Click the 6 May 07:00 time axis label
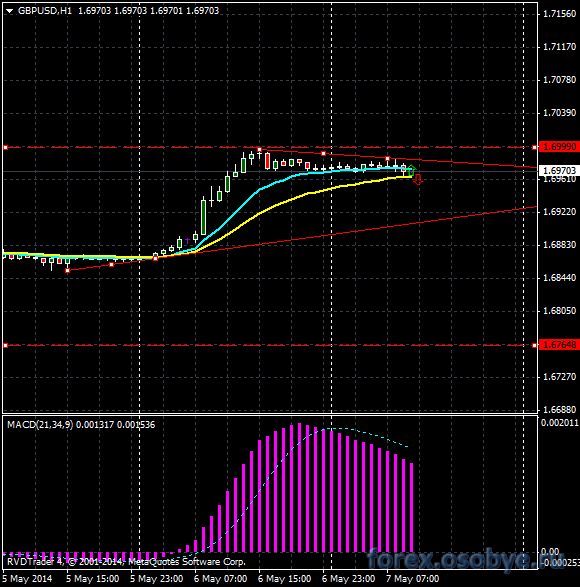The height and width of the screenshot is (587, 580). 220,579
